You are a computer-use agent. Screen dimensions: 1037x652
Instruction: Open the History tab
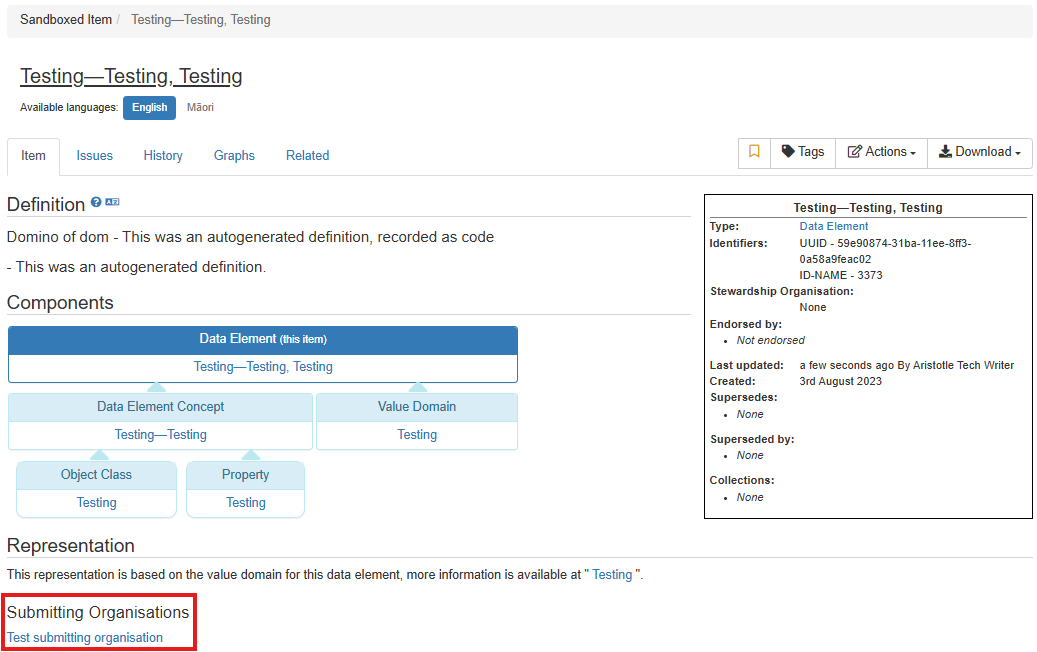coord(163,156)
